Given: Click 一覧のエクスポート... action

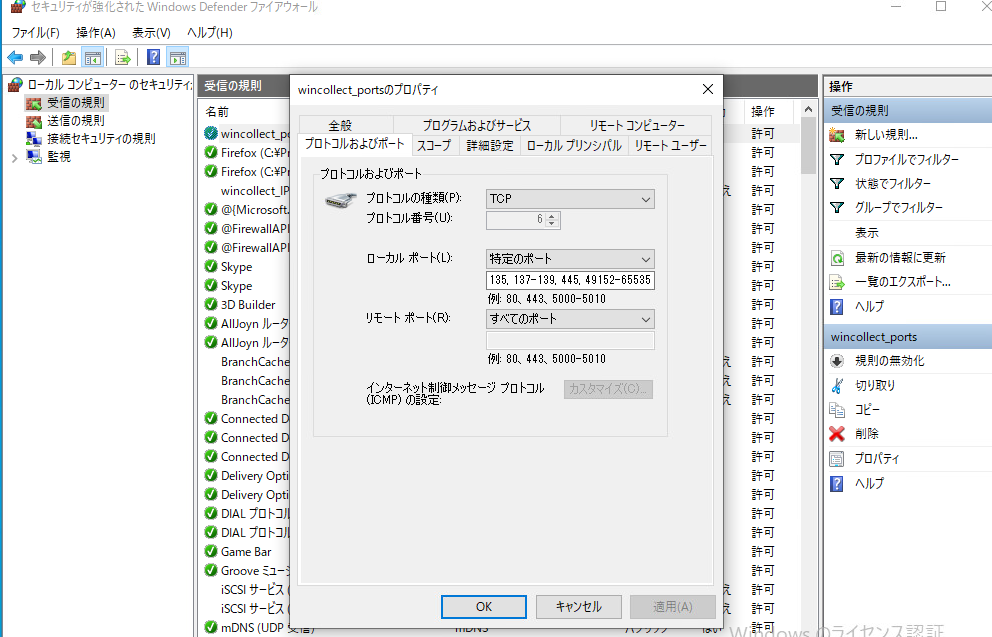Looking at the screenshot, I should (902, 282).
